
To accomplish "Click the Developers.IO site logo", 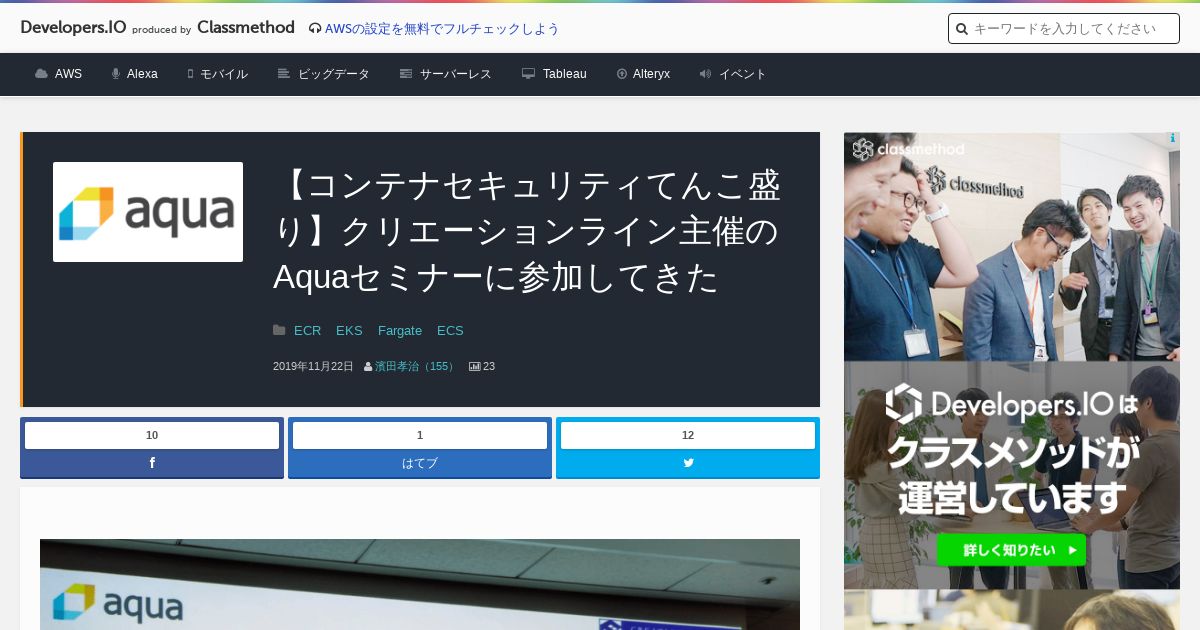I will pyautogui.click(x=73, y=28).
